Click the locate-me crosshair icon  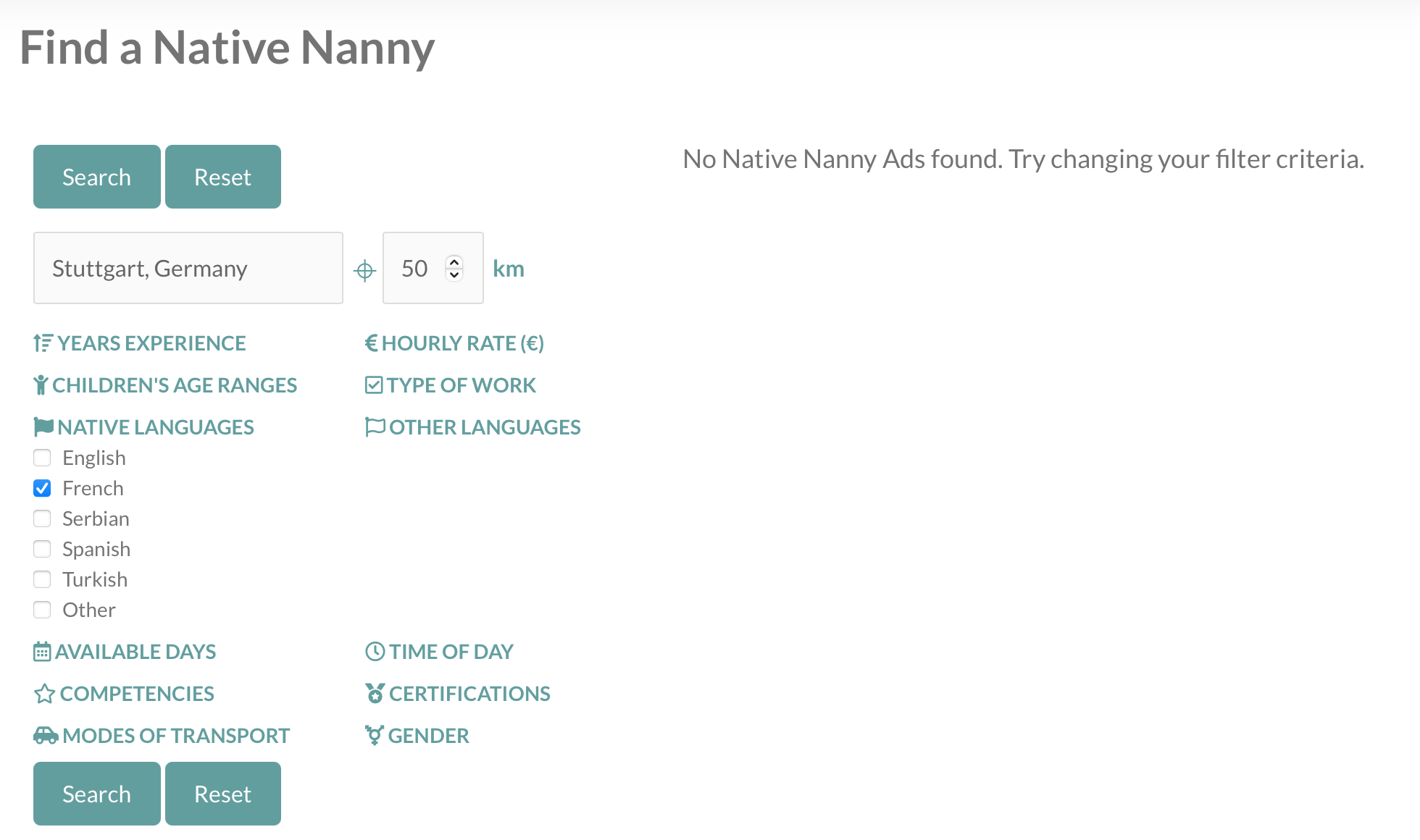pyautogui.click(x=364, y=270)
